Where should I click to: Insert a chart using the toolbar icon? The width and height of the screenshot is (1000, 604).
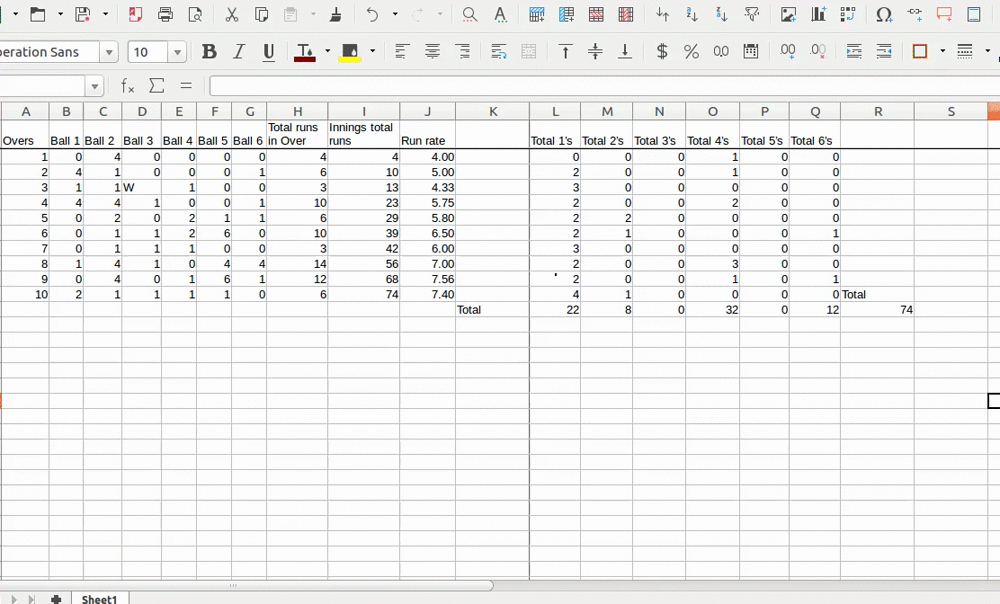click(x=819, y=15)
